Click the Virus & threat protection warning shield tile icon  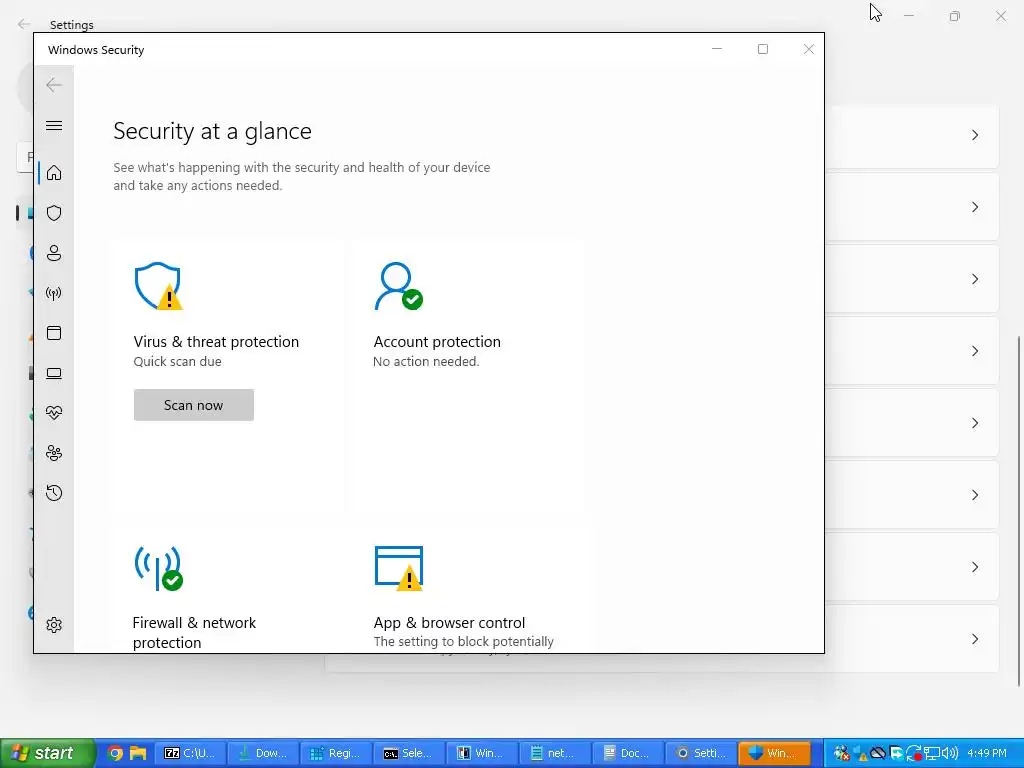(x=158, y=286)
